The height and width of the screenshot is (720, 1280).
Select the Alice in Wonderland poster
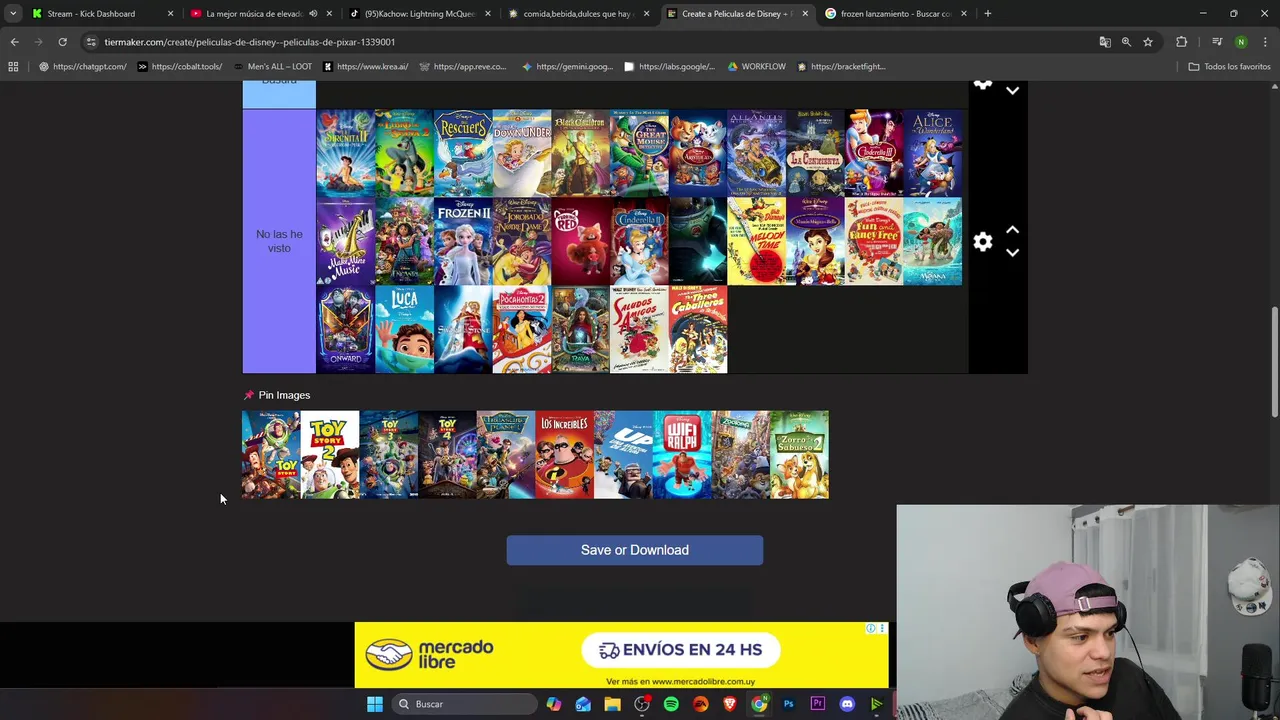[932, 154]
